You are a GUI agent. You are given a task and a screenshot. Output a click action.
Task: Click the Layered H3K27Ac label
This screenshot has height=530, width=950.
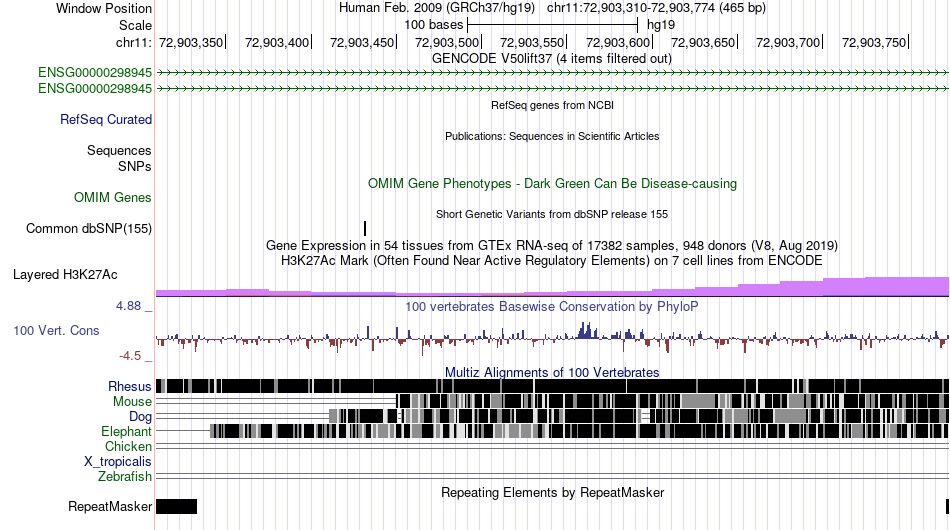coord(65,274)
